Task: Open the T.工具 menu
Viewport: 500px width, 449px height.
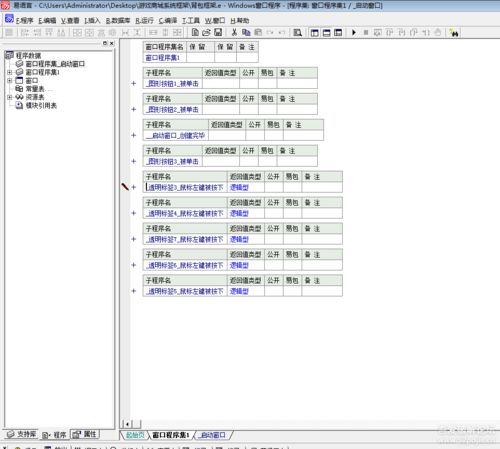Action: click(x=191, y=21)
